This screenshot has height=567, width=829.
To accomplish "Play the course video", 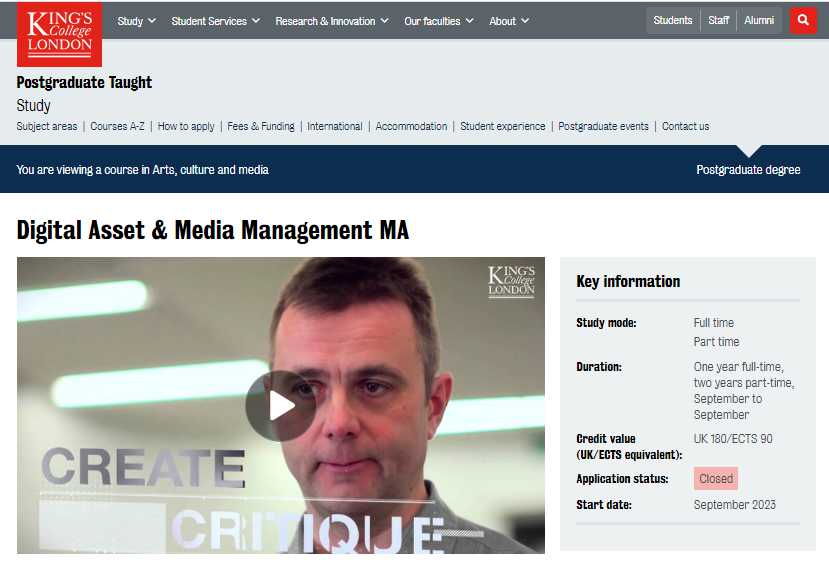I will (281, 405).
